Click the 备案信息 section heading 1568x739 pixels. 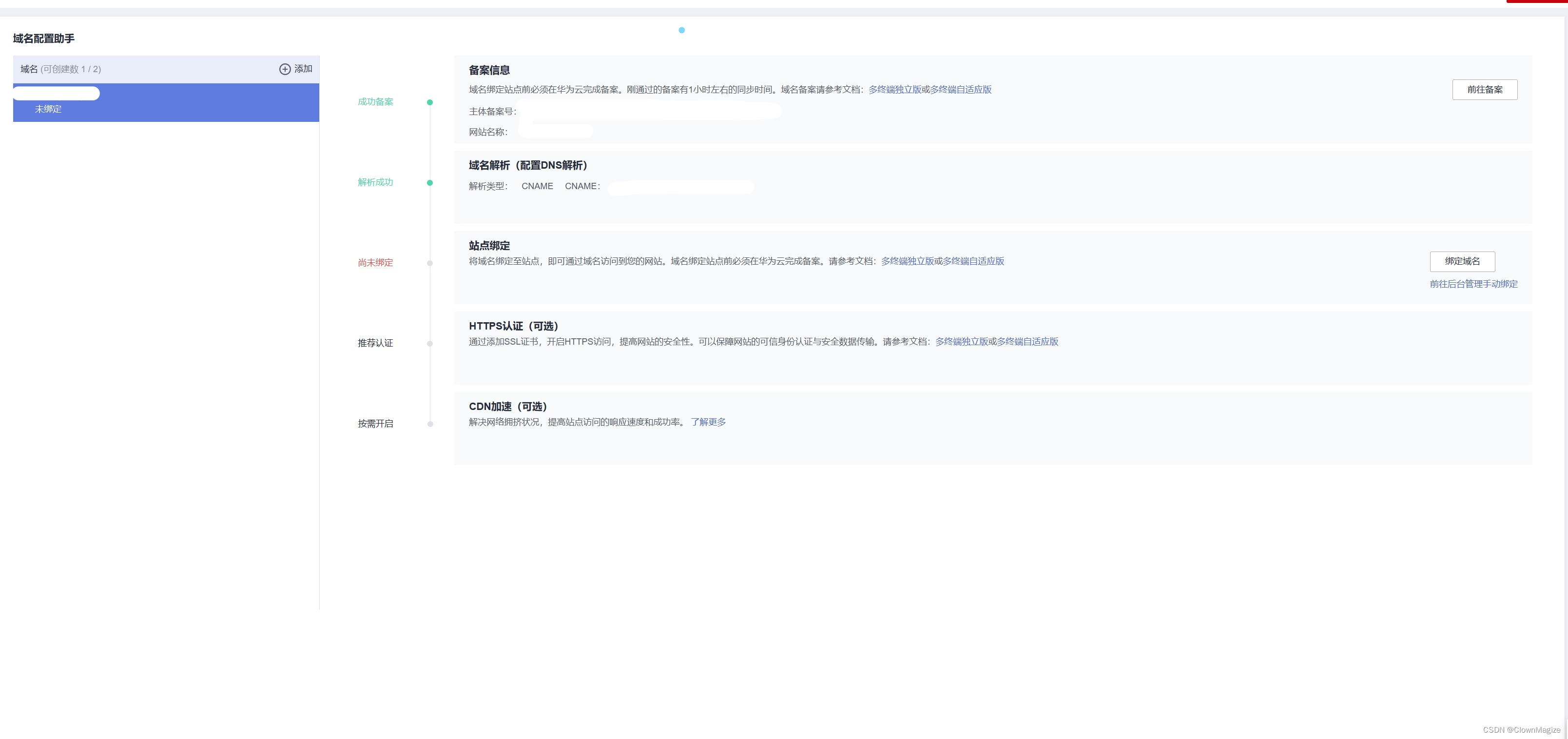coord(489,70)
